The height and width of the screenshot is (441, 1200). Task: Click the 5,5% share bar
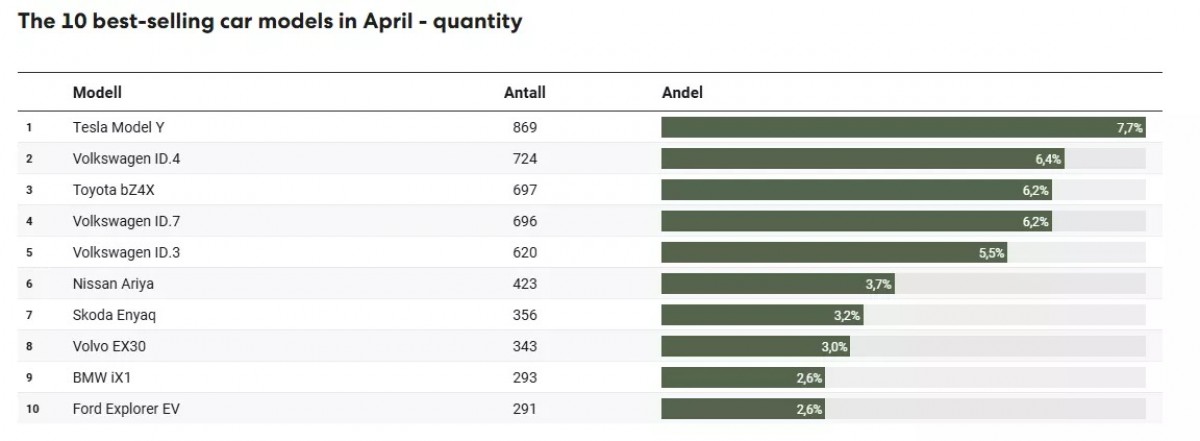[834, 253]
